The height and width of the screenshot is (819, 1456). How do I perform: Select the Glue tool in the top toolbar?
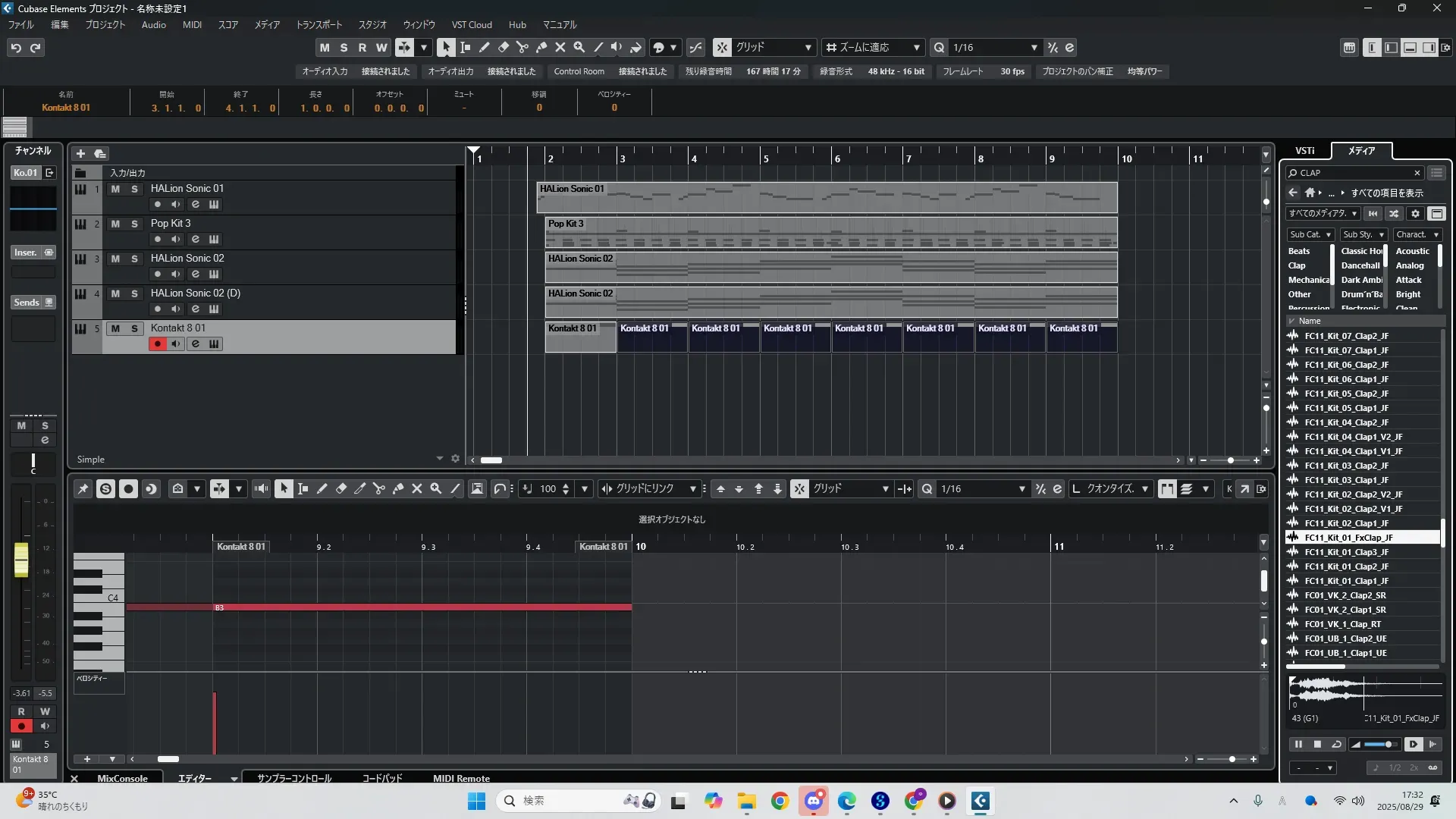point(541,47)
